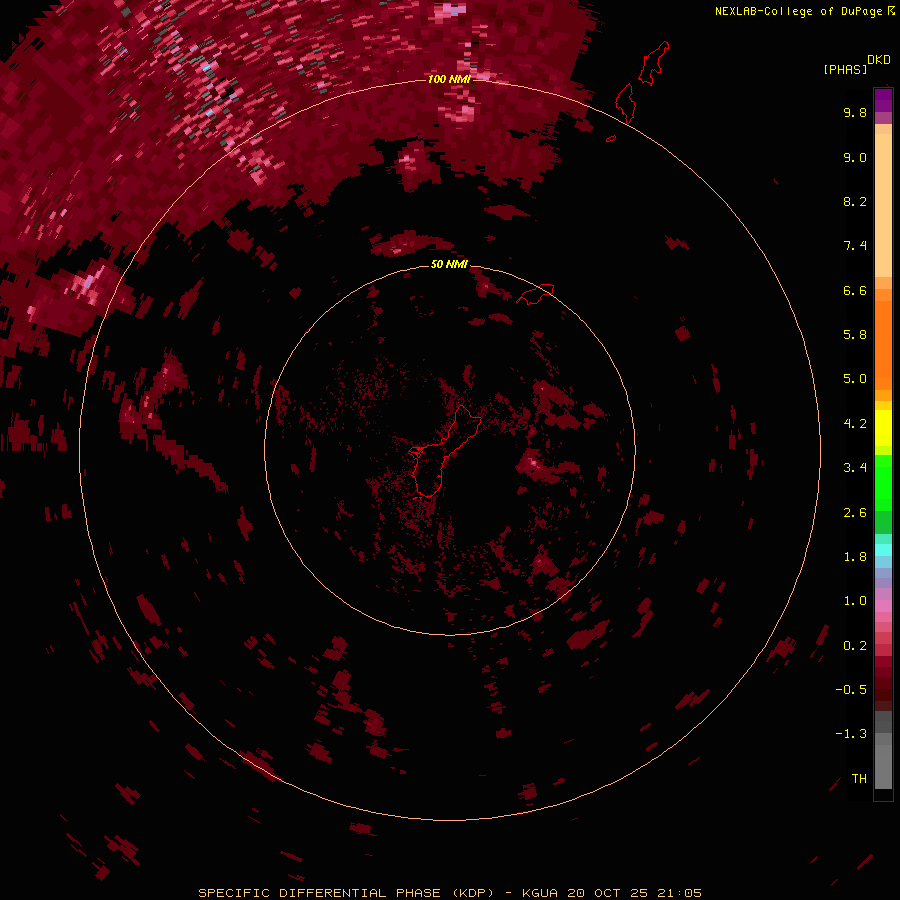Click the [PHAS] legend unit label
The height and width of the screenshot is (900, 900).
tap(845, 70)
